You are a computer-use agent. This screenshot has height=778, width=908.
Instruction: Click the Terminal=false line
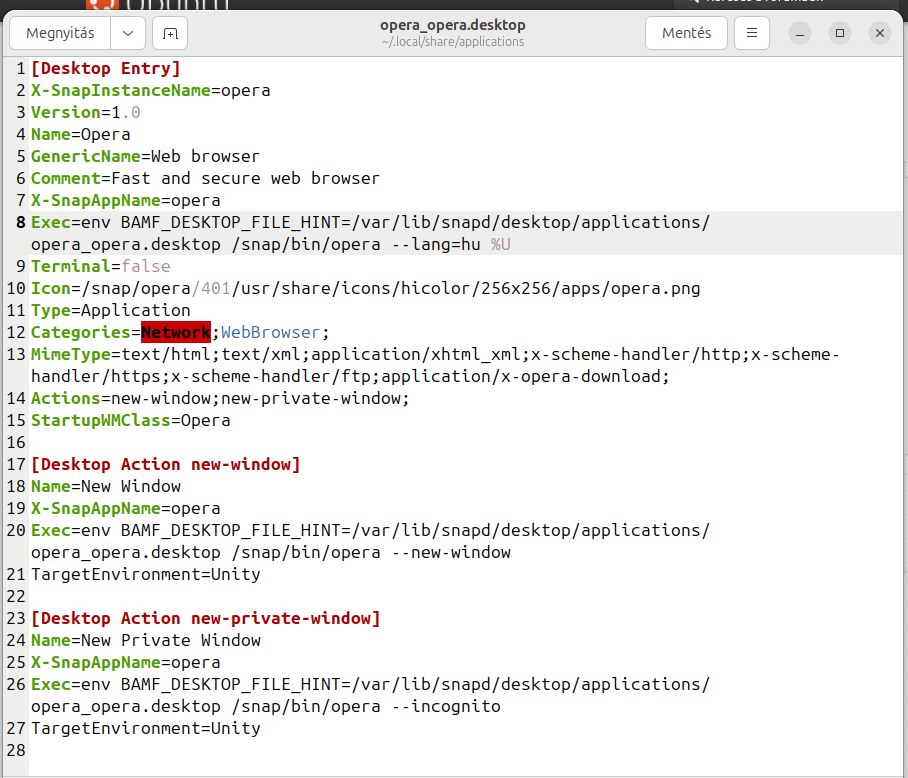(100, 266)
